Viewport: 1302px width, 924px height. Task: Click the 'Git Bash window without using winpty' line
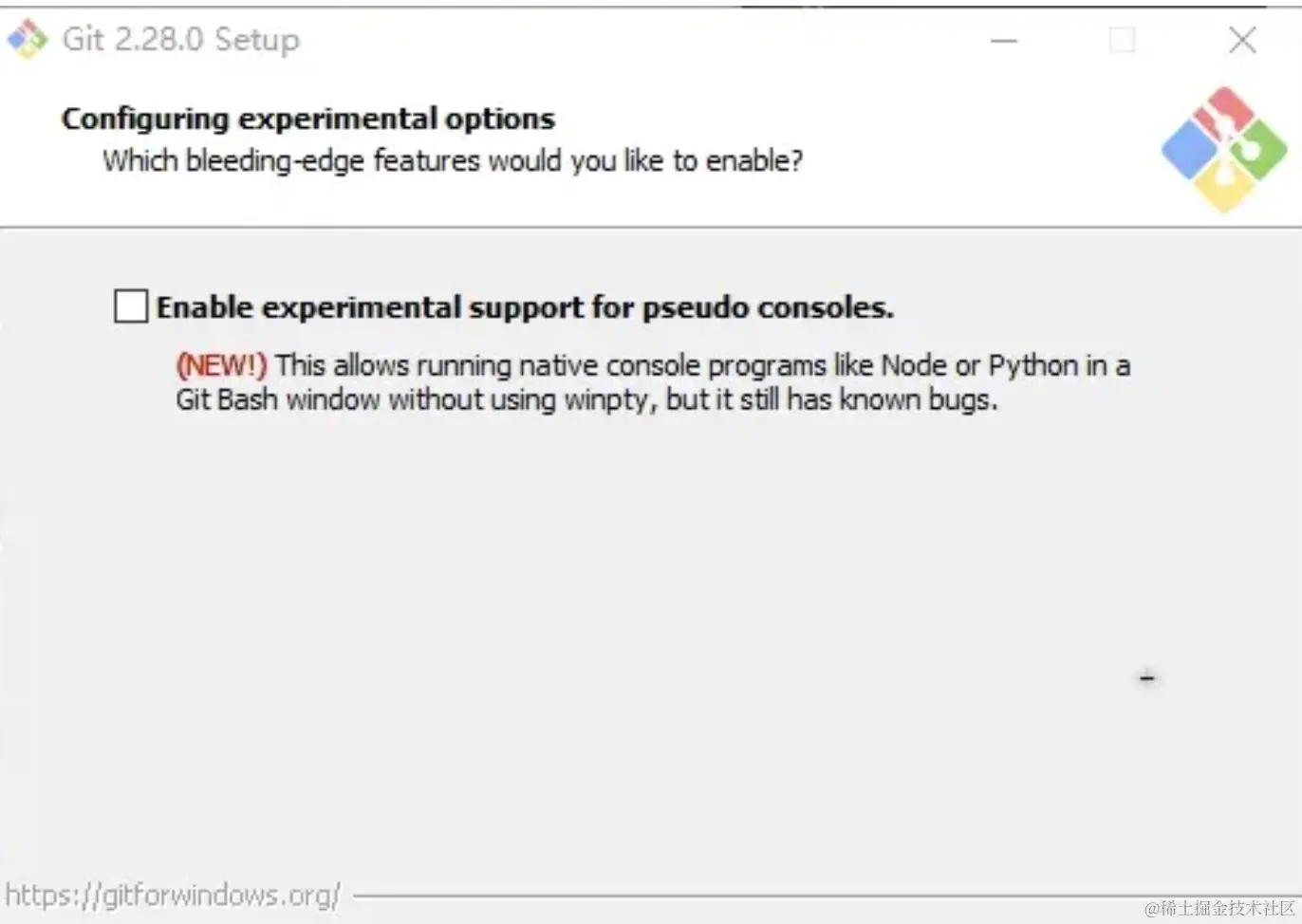pyautogui.click(x=586, y=399)
